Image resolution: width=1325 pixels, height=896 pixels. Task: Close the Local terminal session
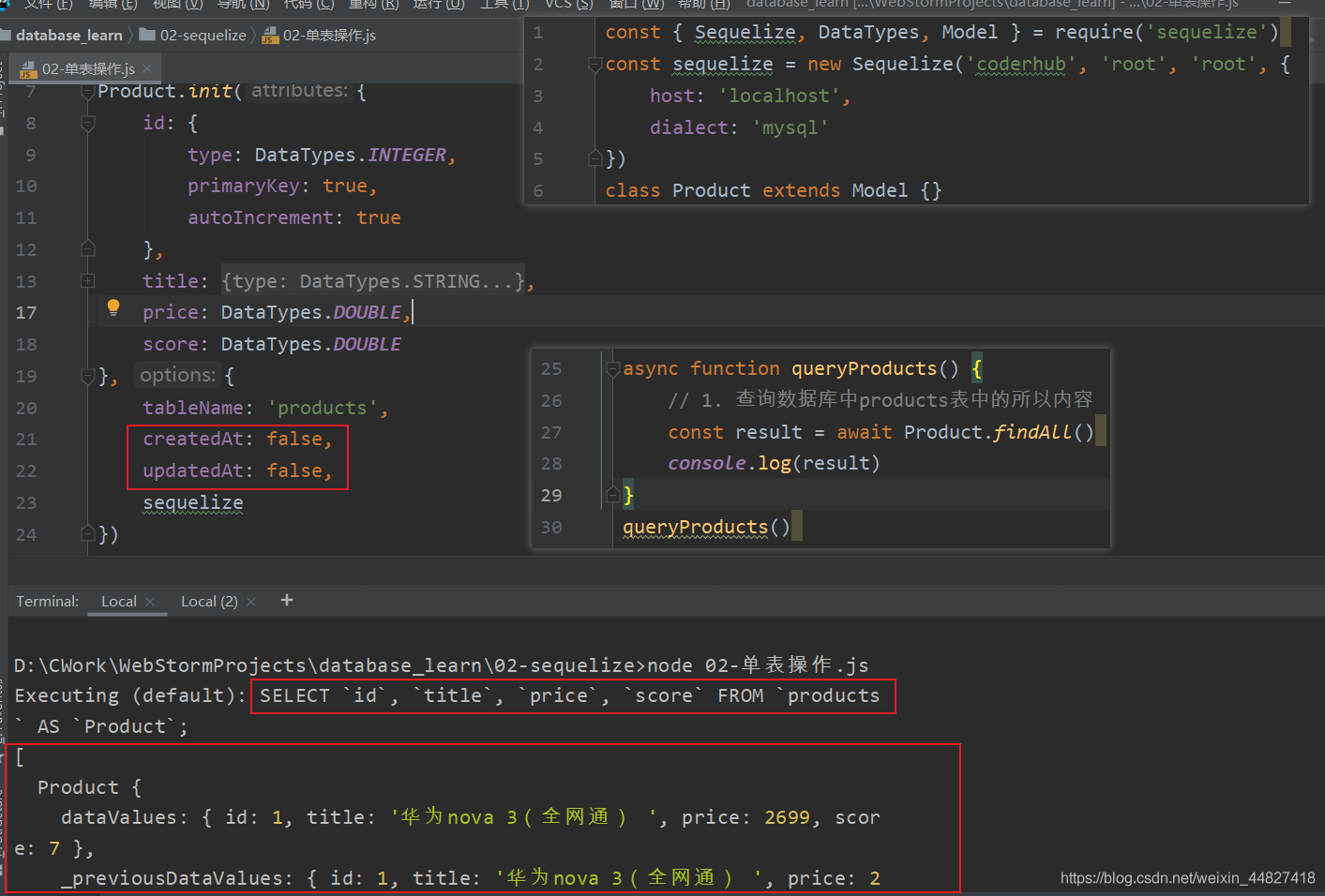pos(150,602)
